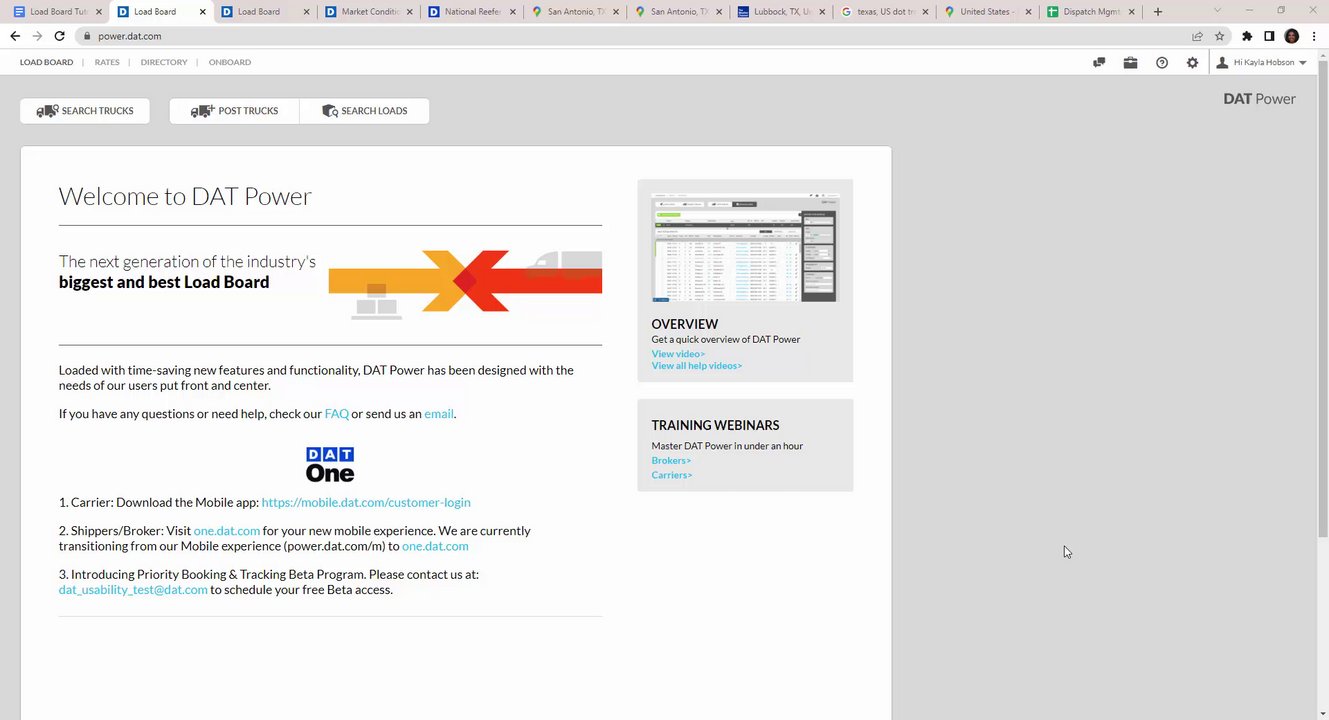The height and width of the screenshot is (720, 1329).
Task: Click the Overview video thumbnail
Action: click(745, 248)
